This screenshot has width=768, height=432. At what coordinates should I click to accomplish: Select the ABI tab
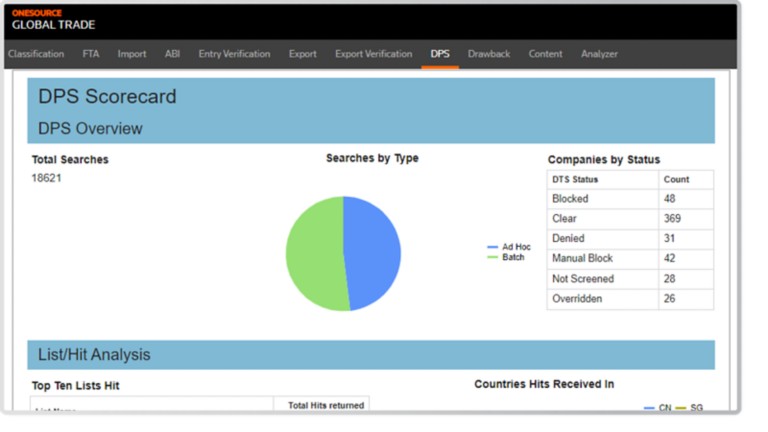(172, 54)
